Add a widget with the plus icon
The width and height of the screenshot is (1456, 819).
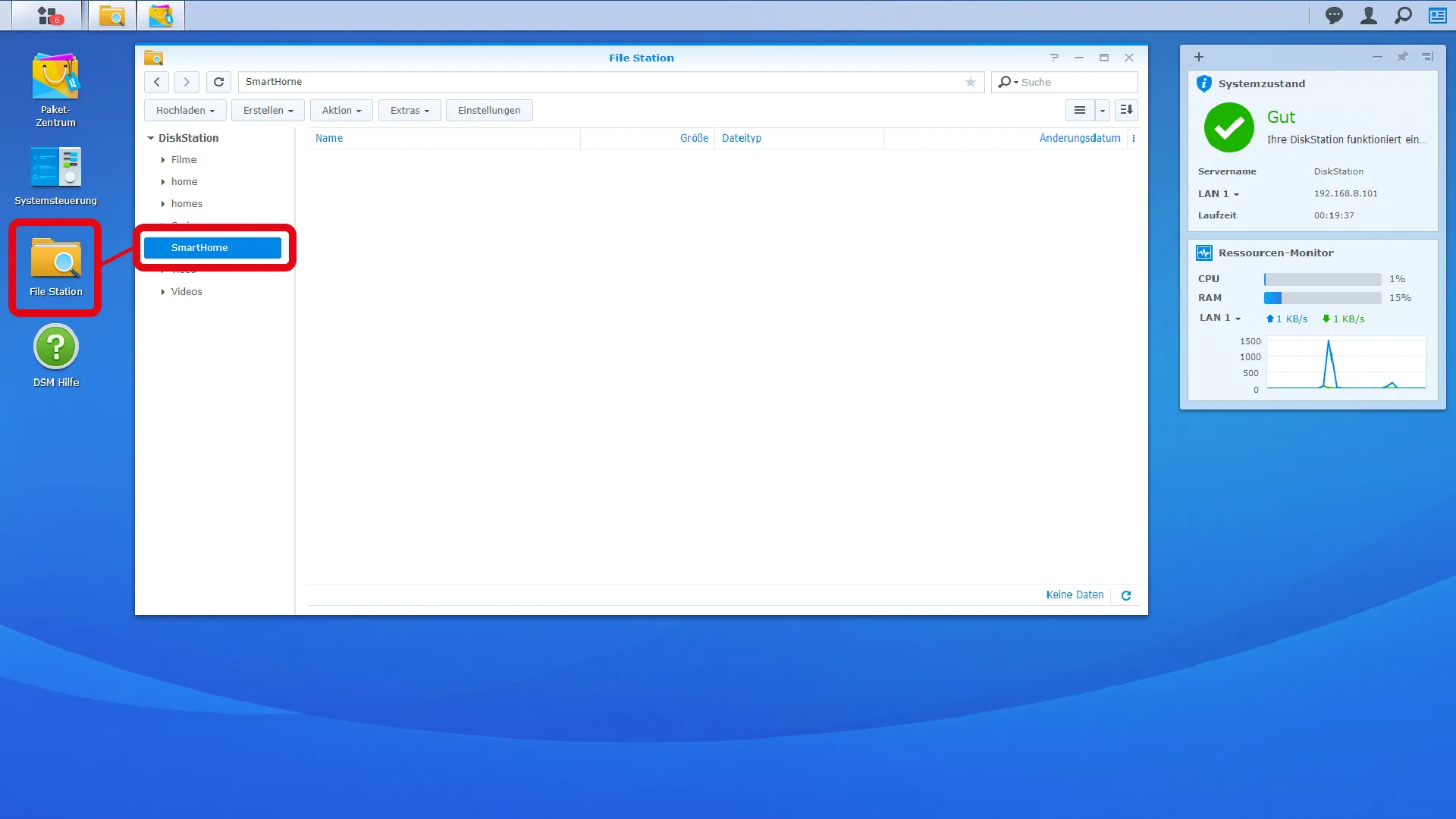[1199, 57]
